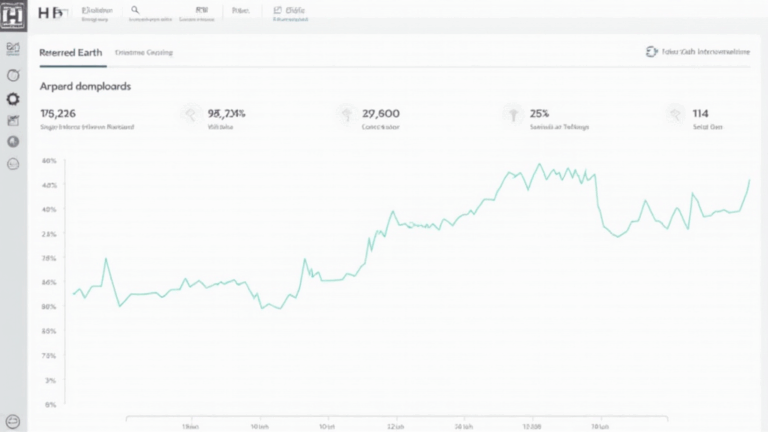Open the chart icon at the sidebar top

(13, 48)
